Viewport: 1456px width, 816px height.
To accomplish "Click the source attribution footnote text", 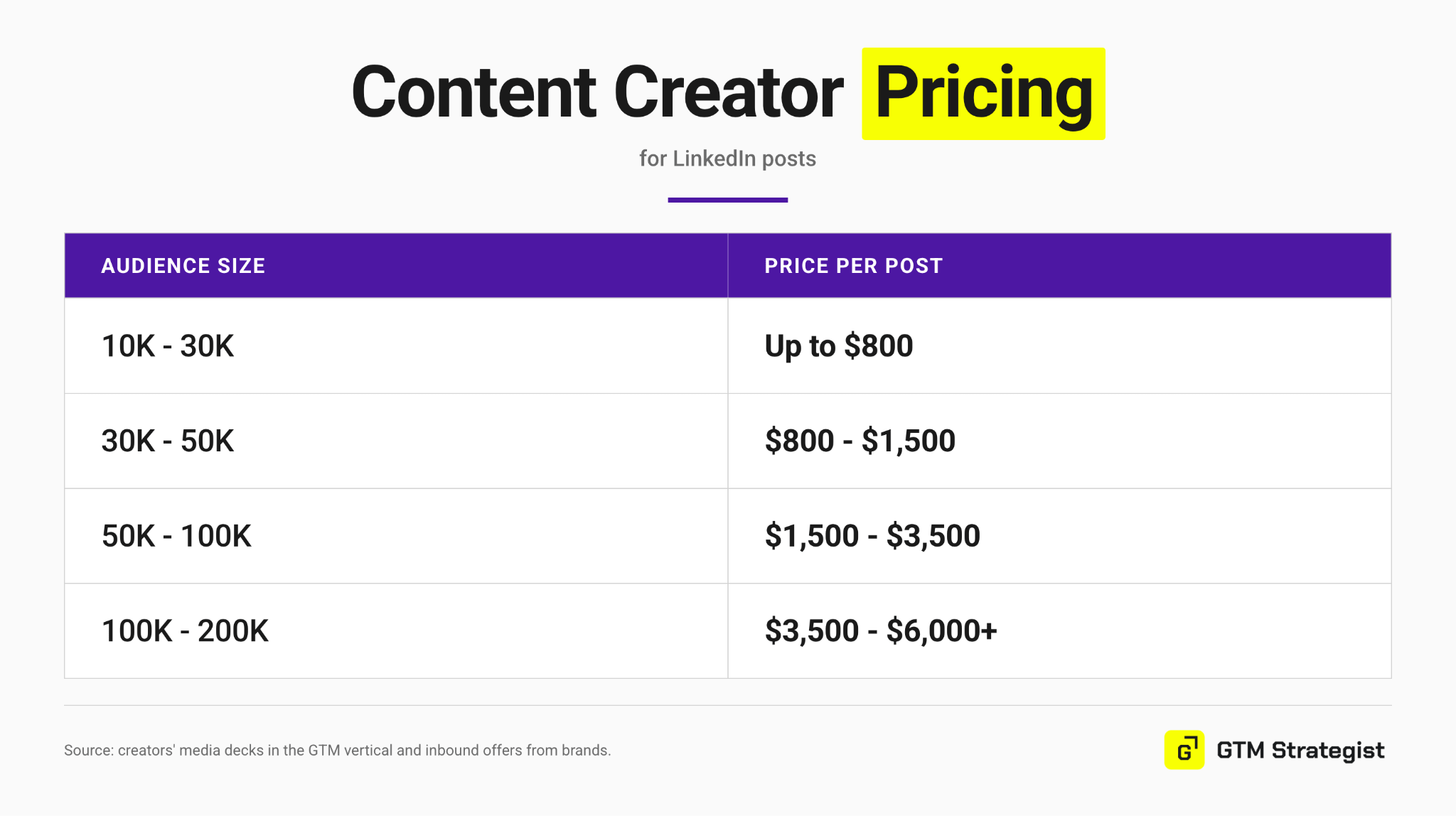I will tap(337, 751).
